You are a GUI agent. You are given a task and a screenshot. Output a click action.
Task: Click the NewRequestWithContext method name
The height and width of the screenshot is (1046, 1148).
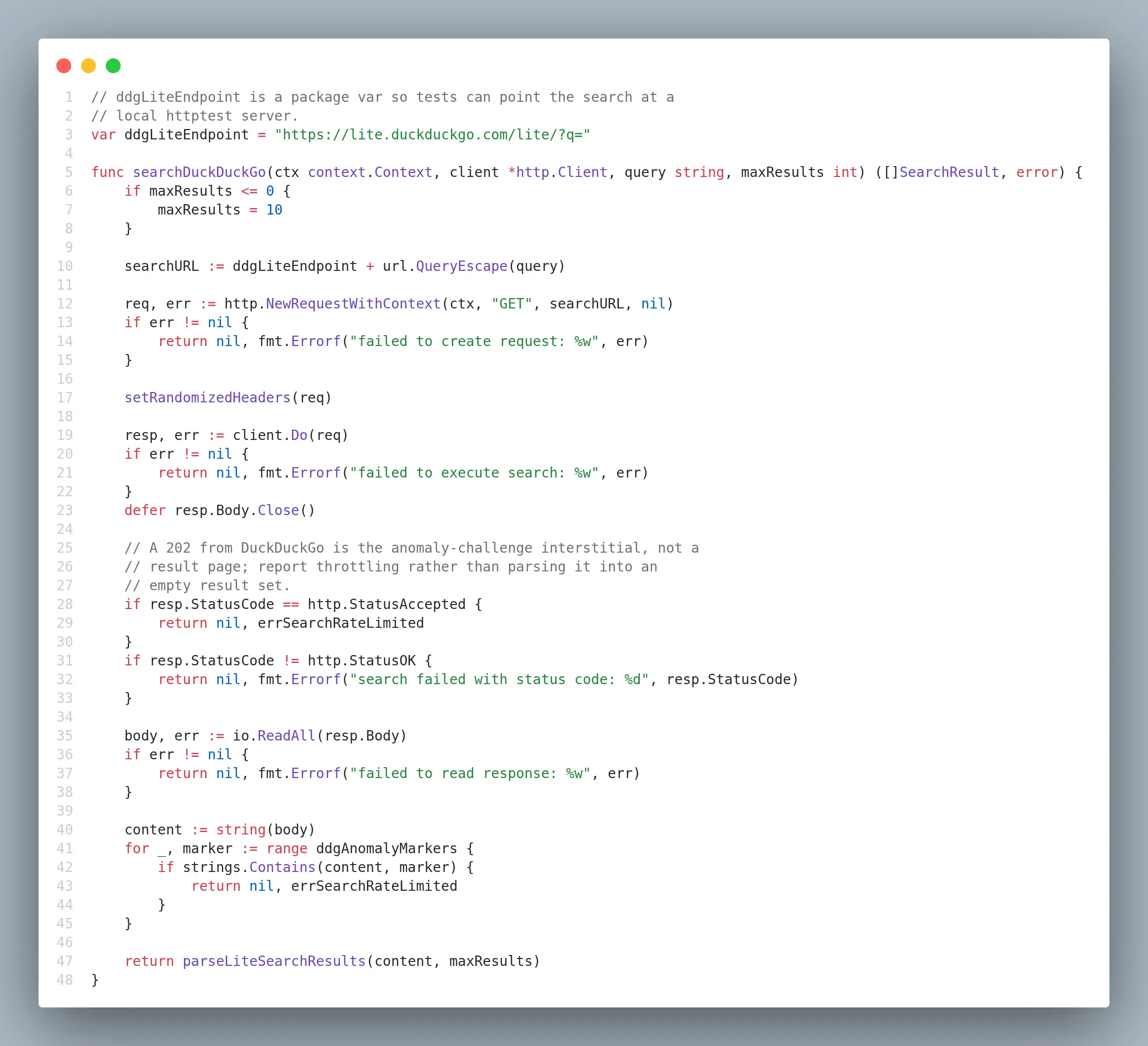(353, 304)
